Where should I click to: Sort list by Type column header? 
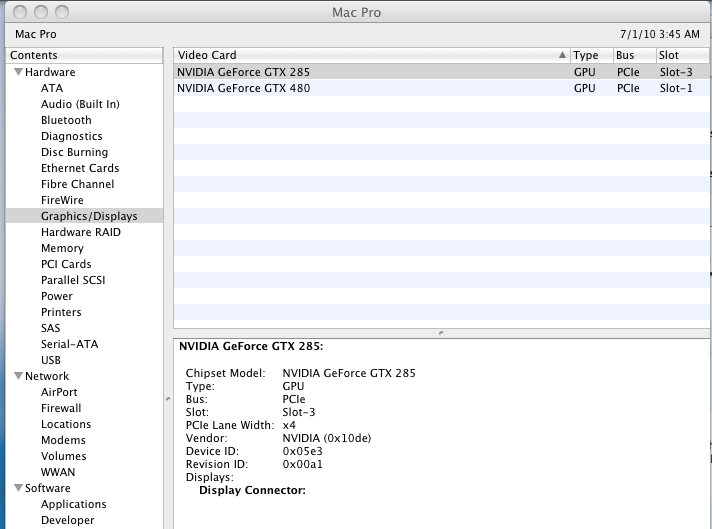click(x=592, y=55)
